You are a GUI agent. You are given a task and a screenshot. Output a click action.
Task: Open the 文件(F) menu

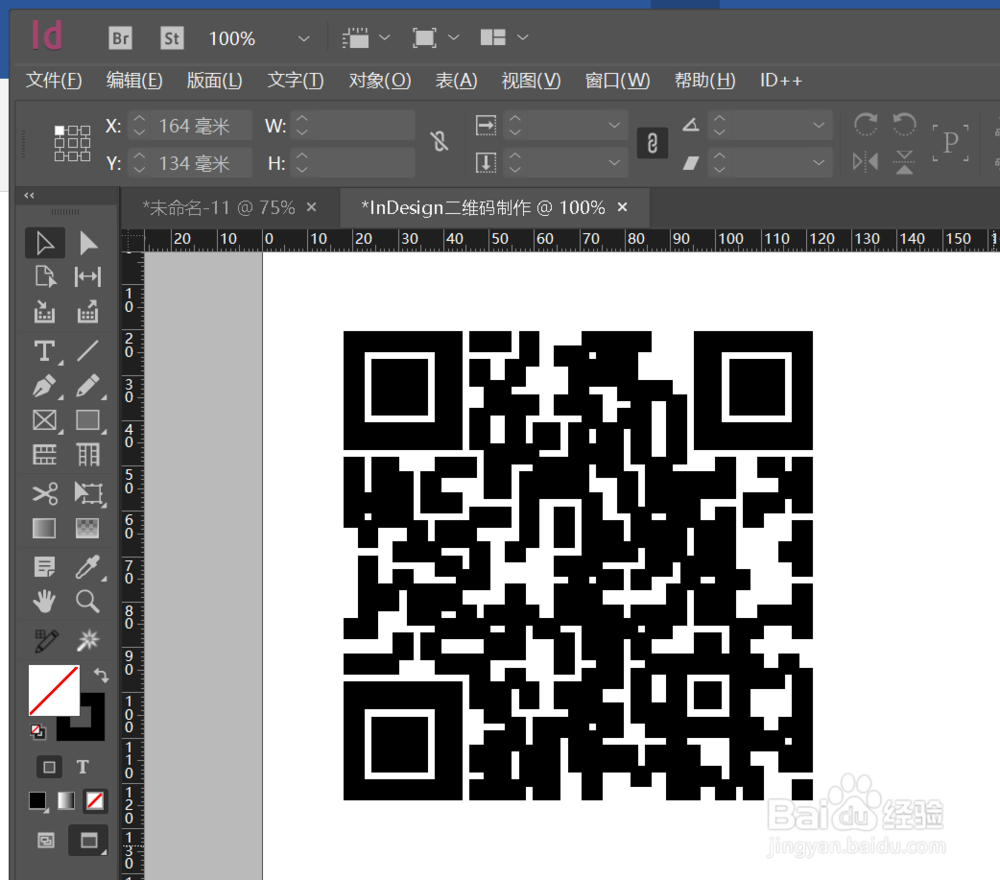[54, 80]
